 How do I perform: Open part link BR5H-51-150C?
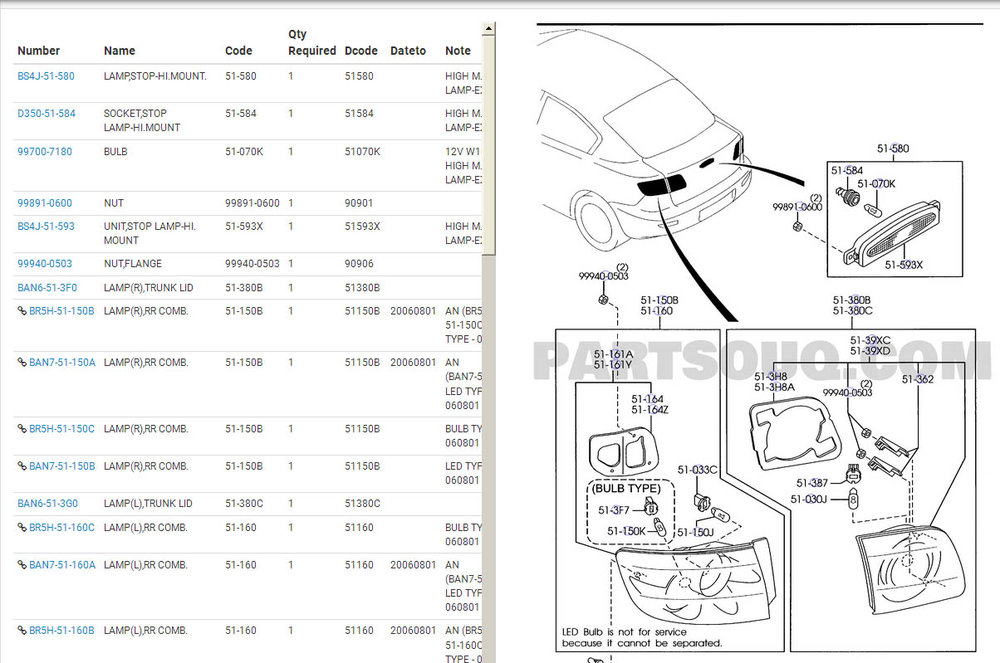click(x=62, y=429)
